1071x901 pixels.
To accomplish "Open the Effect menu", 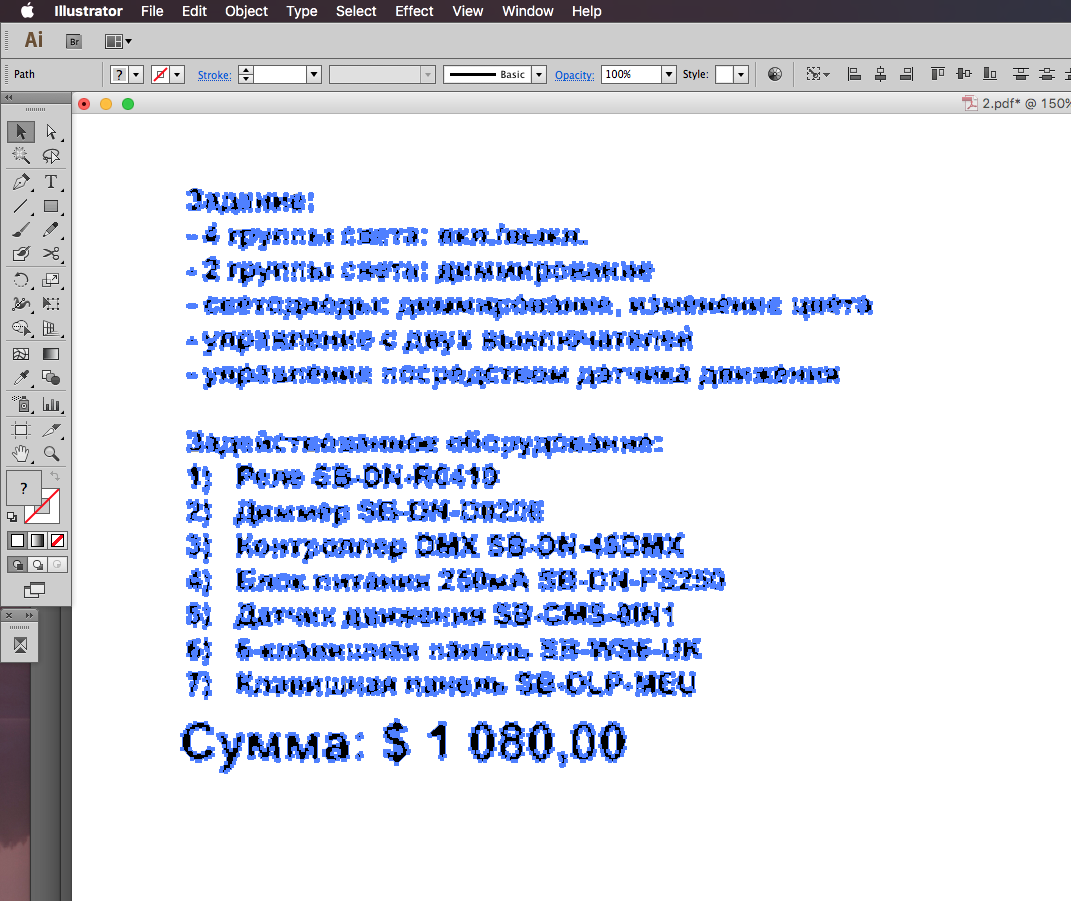I will (x=414, y=11).
